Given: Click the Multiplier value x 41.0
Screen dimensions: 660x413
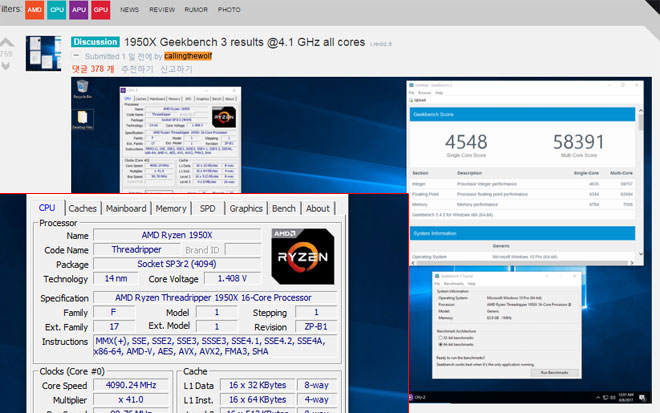Looking at the screenshot, I should click(131, 400).
